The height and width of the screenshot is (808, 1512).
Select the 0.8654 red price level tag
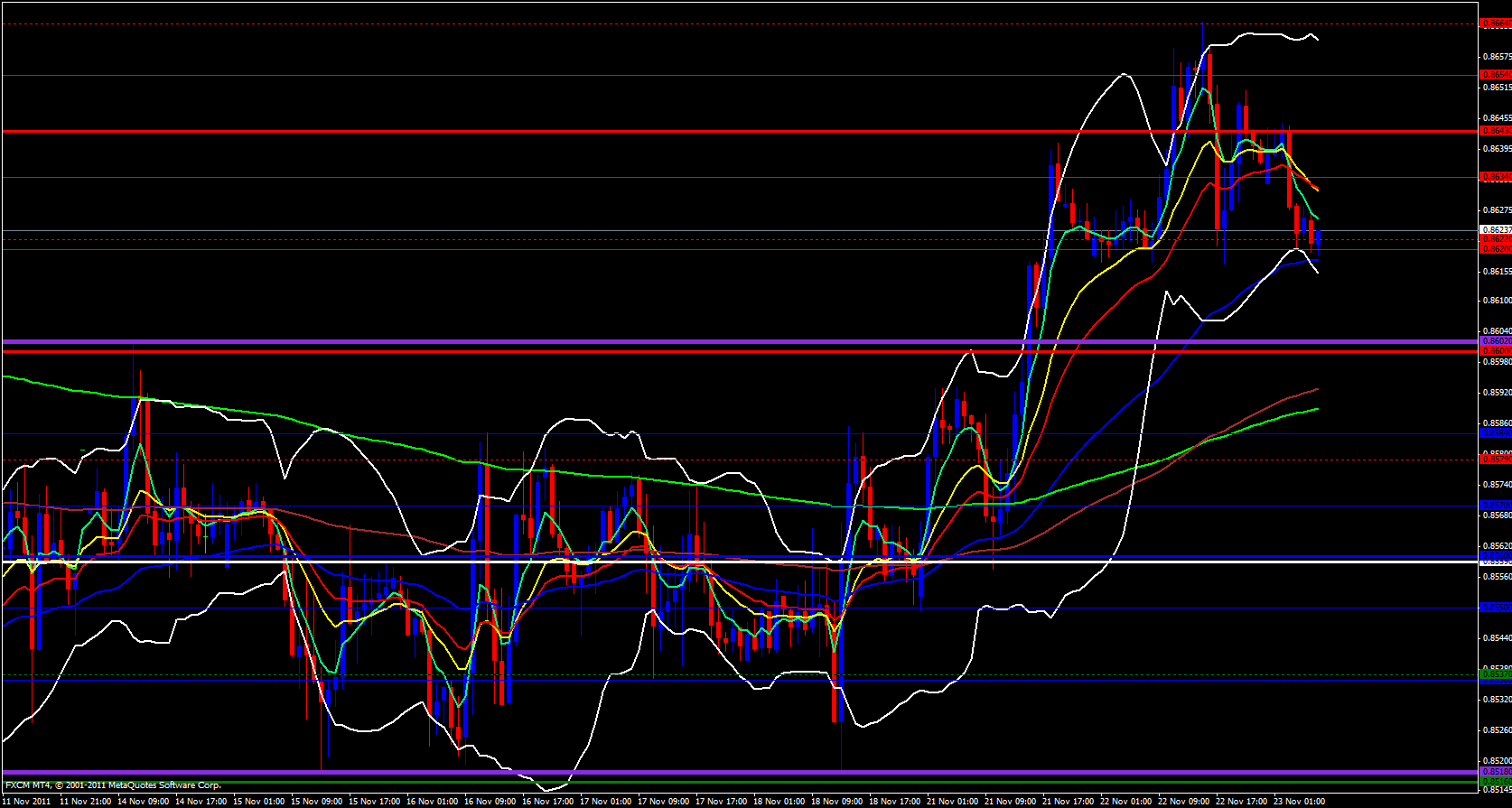coord(1496,74)
